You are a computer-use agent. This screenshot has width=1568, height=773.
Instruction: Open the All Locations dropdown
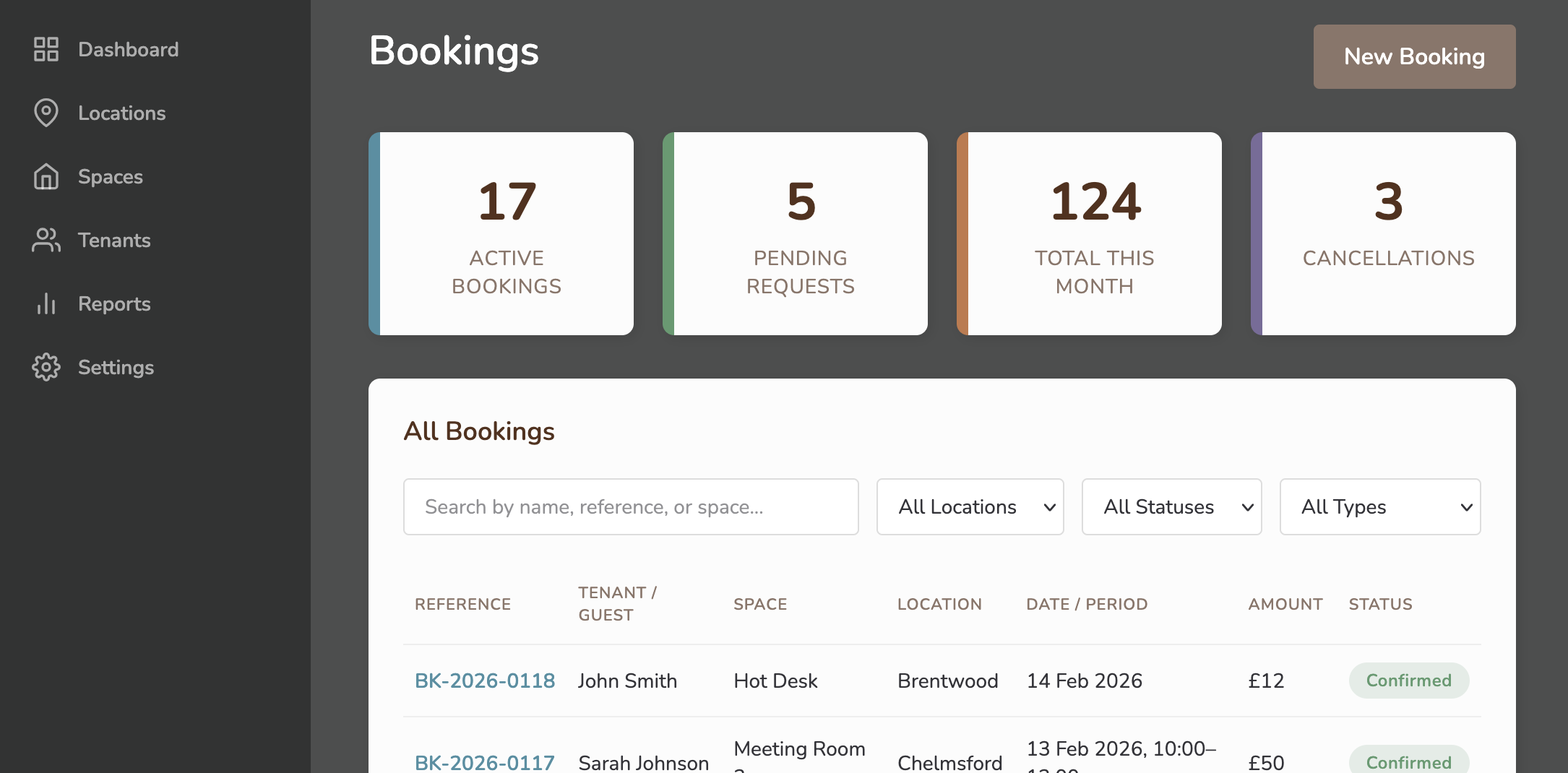(970, 506)
